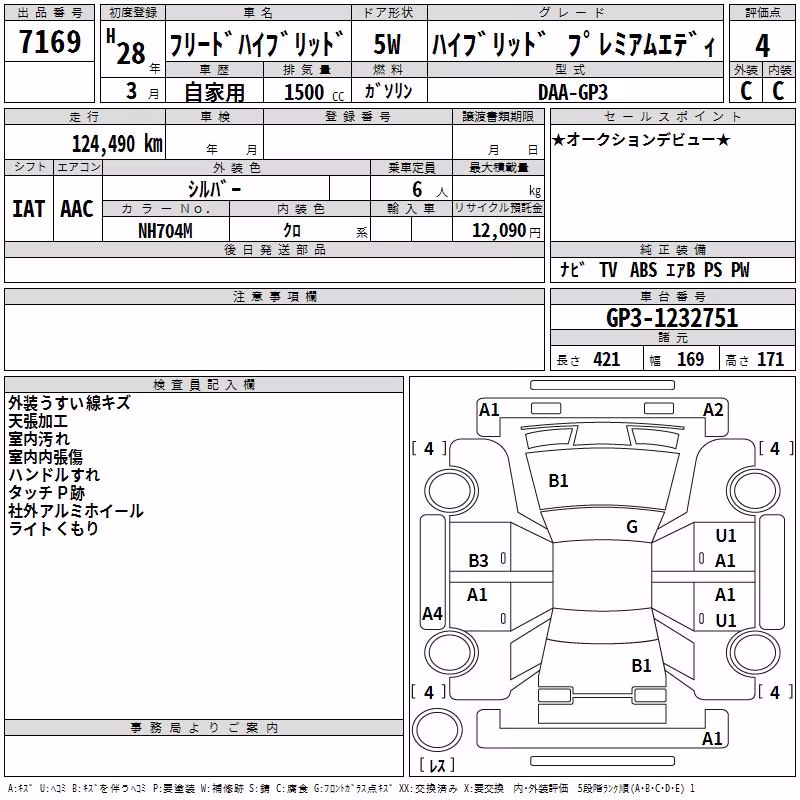Screen dimensions: 800x800
Task: Click the recycle deposit 12,090 円
Action: pos(506,231)
